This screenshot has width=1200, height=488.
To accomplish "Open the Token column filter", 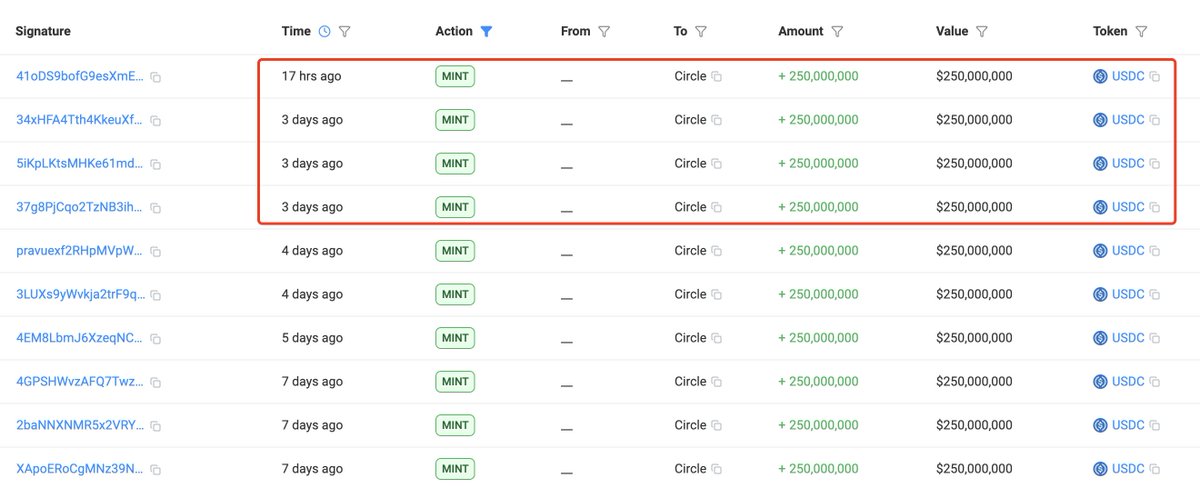I will pyautogui.click(x=1141, y=32).
